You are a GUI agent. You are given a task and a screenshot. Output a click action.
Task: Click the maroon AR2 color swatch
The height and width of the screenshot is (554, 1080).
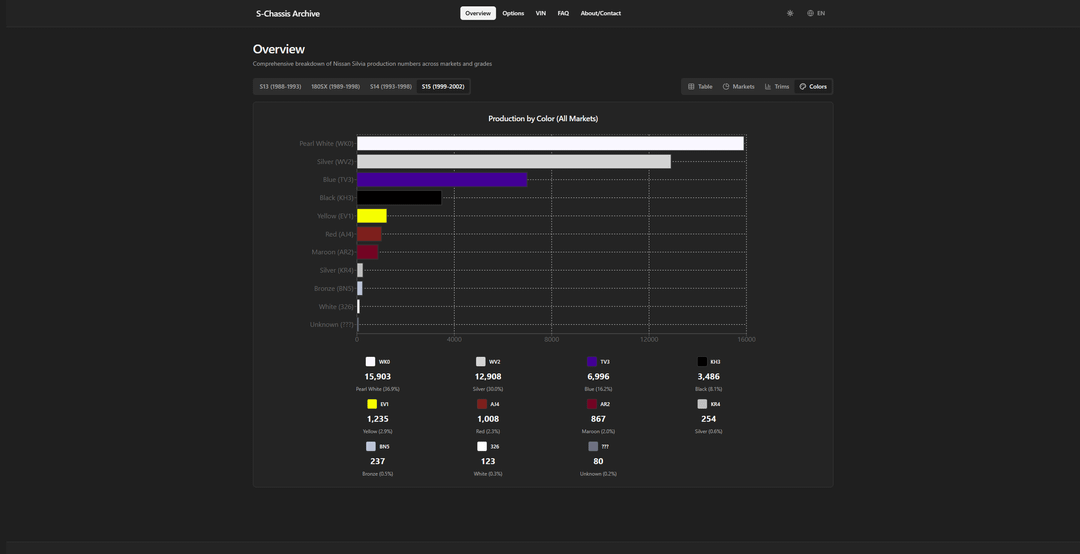[x=592, y=404]
